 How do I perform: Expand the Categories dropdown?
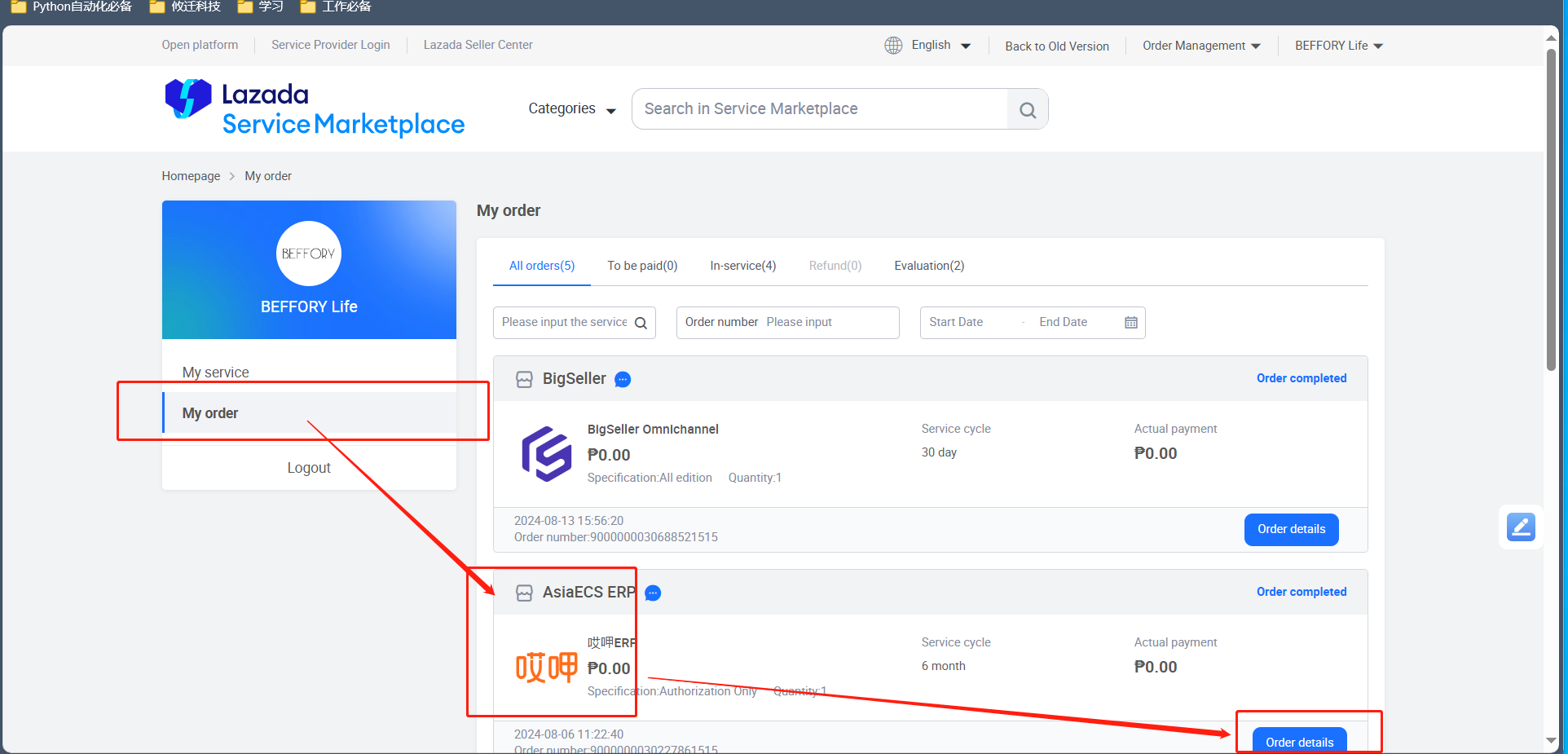pyautogui.click(x=572, y=109)
